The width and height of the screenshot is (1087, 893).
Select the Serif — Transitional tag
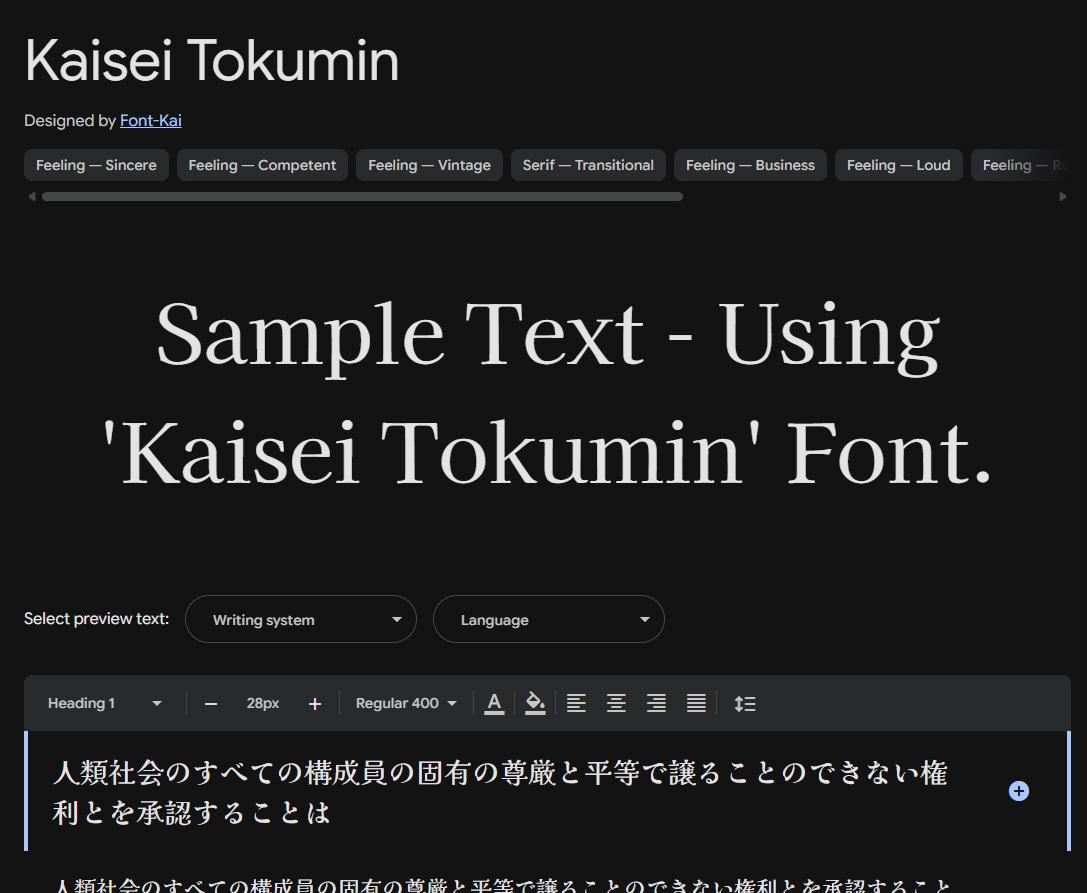click(x=588, y=165)
